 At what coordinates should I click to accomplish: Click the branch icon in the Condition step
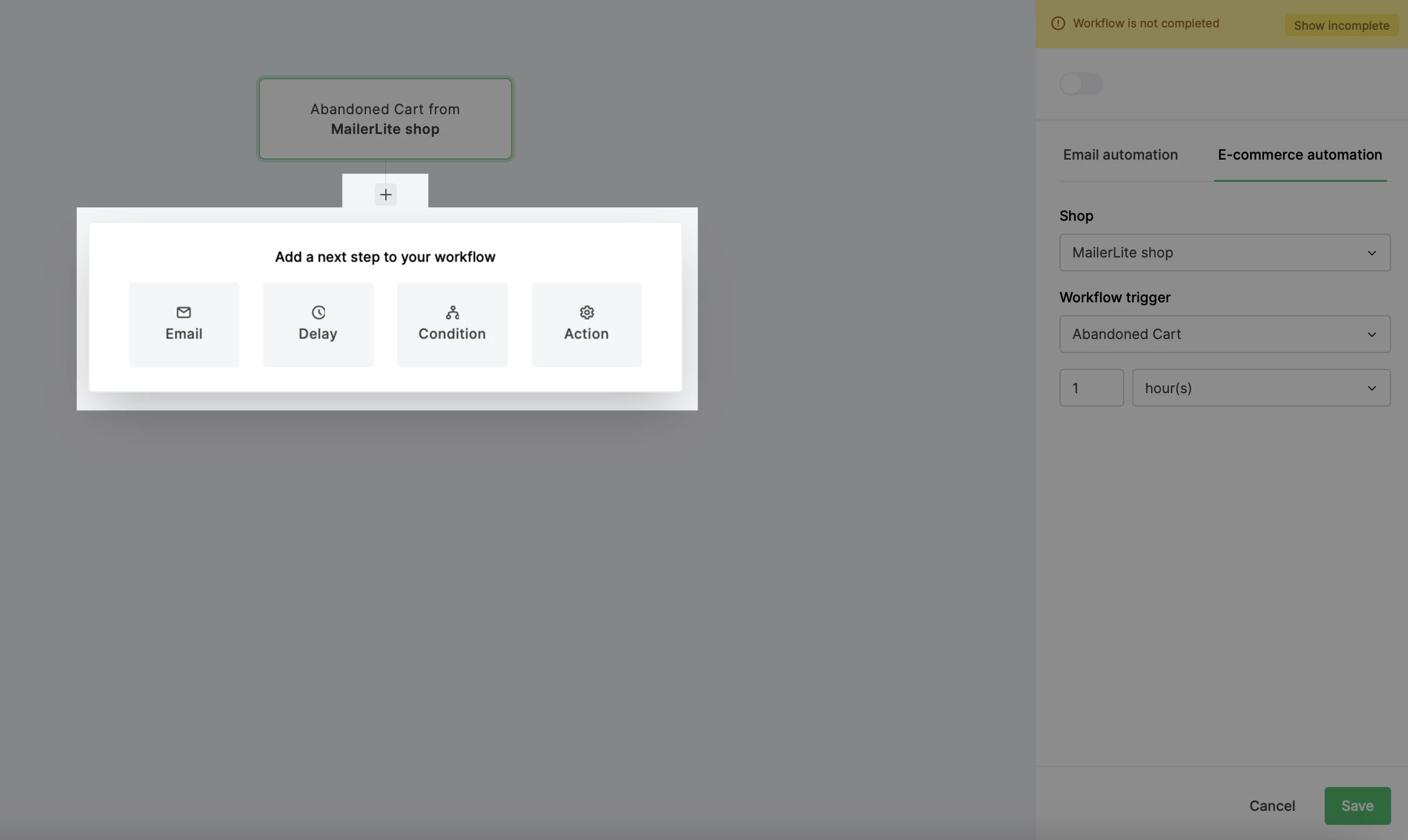[452, 312]
